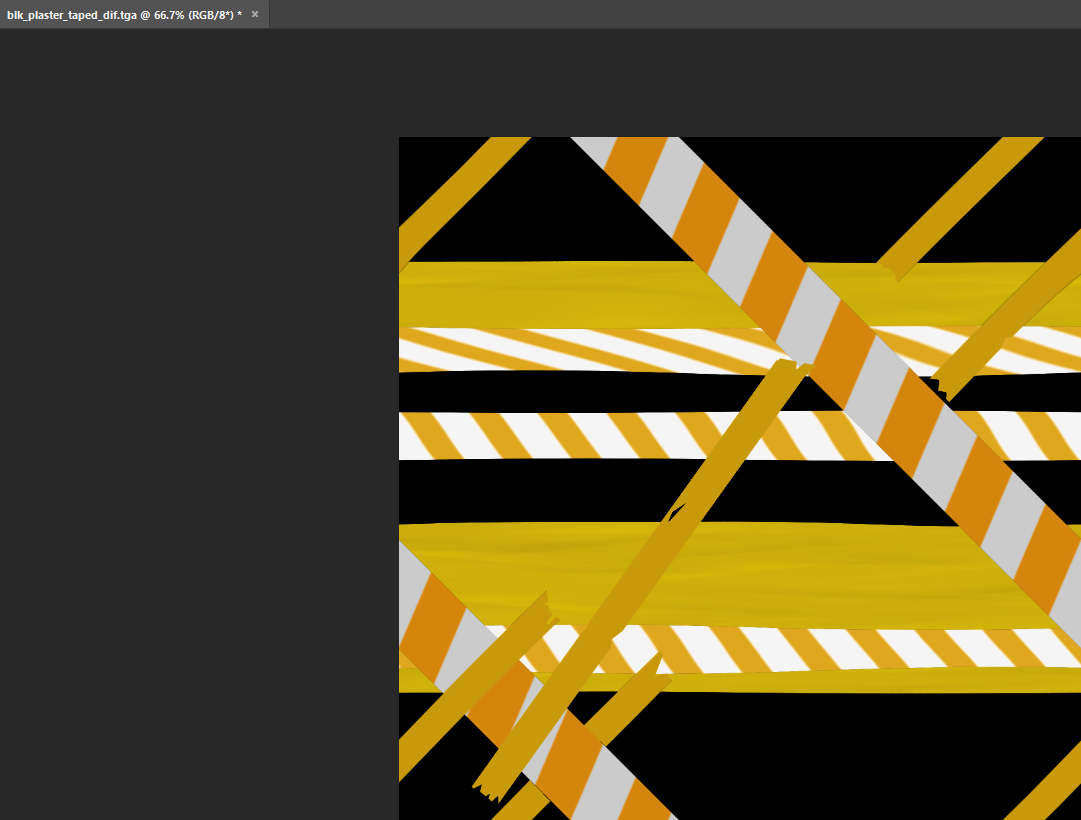
Task: Close the blk_plaster_taped_dif.tga tab
Action: click(x=255, y=14)
